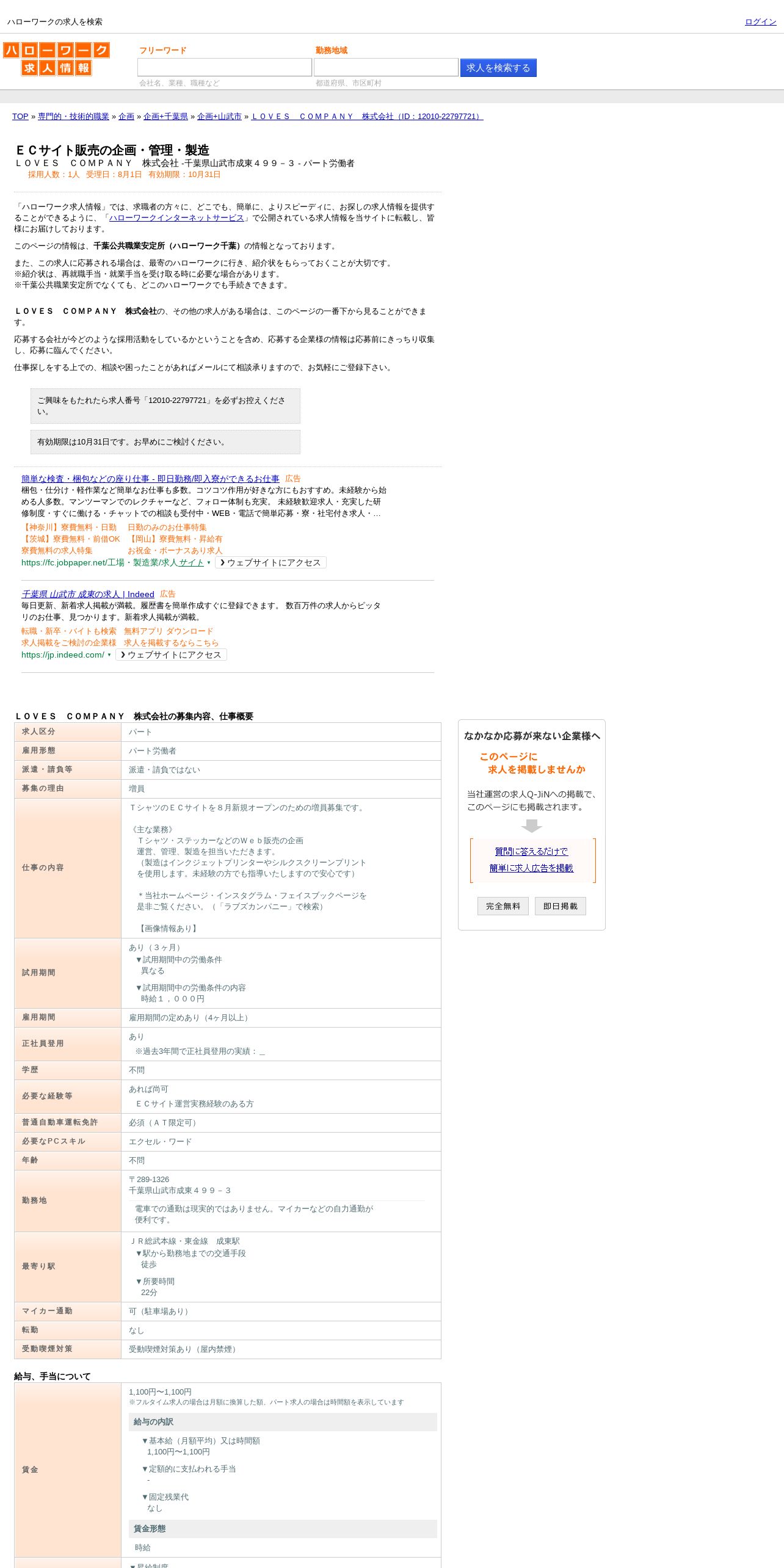The image size is (784, 1568).
Task: Click the job title ECサイト販売の企画・管理・製造
Action: tap(112, 150)
